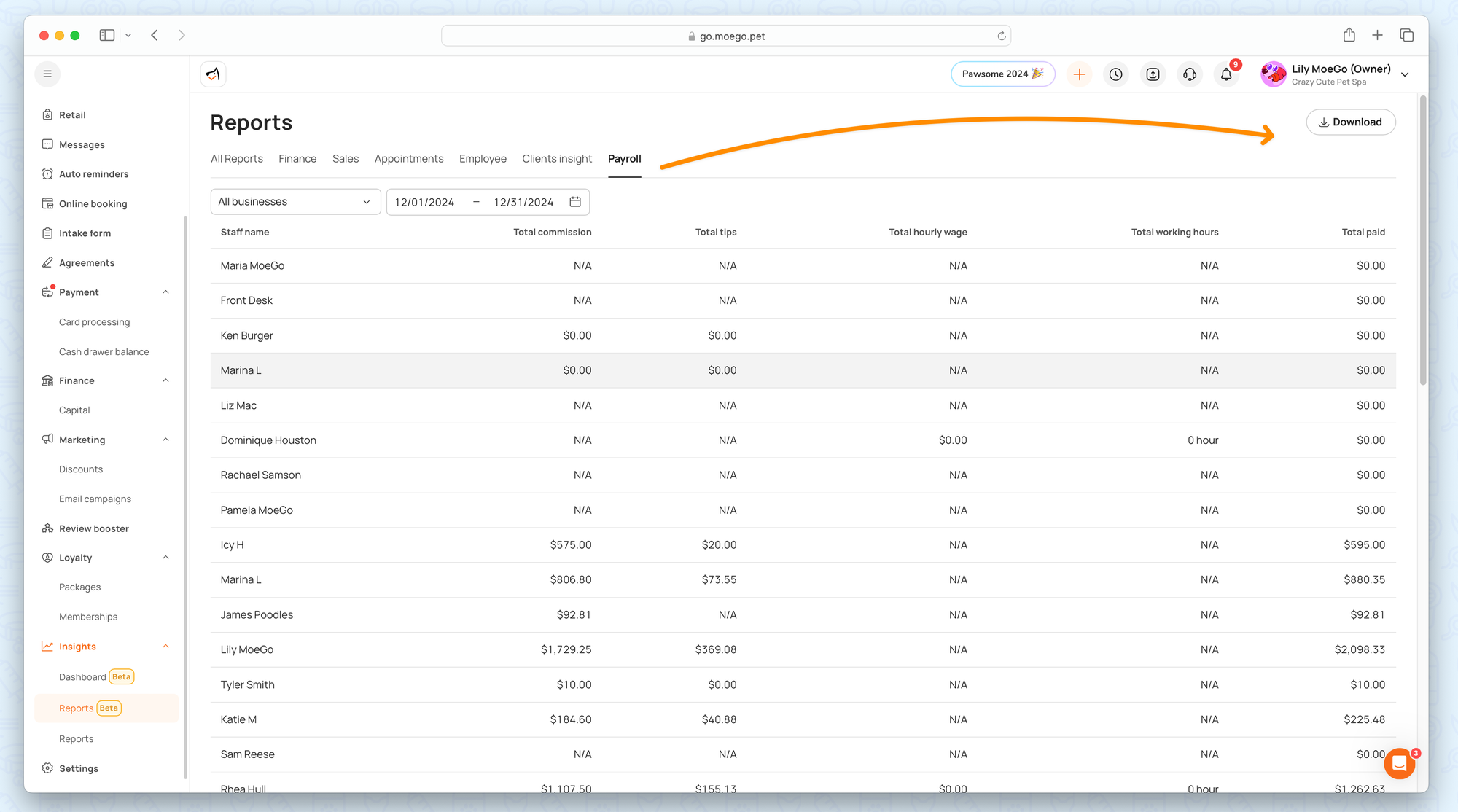Collapse the Payment sidebar section
The image size is (1458, 812).
(x=165, y=292)
